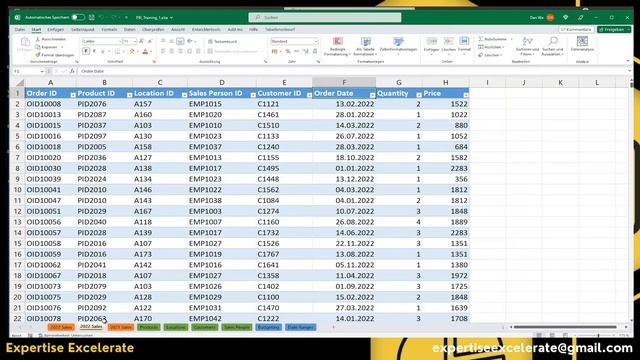
Task: Click the accounting number format icon
Action: coord(275,51)
